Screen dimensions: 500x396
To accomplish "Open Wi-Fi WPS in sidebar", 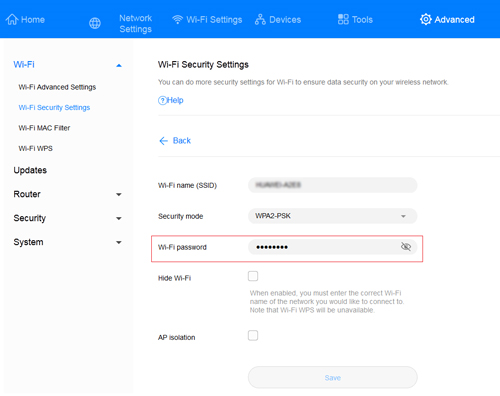I will click(36, 148).
